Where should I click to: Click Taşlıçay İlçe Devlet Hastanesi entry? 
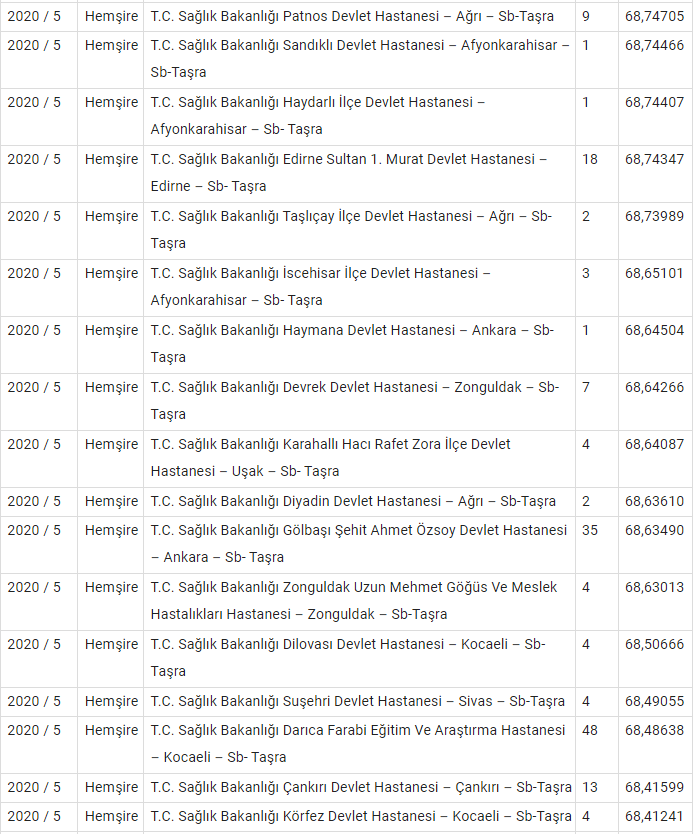point(351,229)
